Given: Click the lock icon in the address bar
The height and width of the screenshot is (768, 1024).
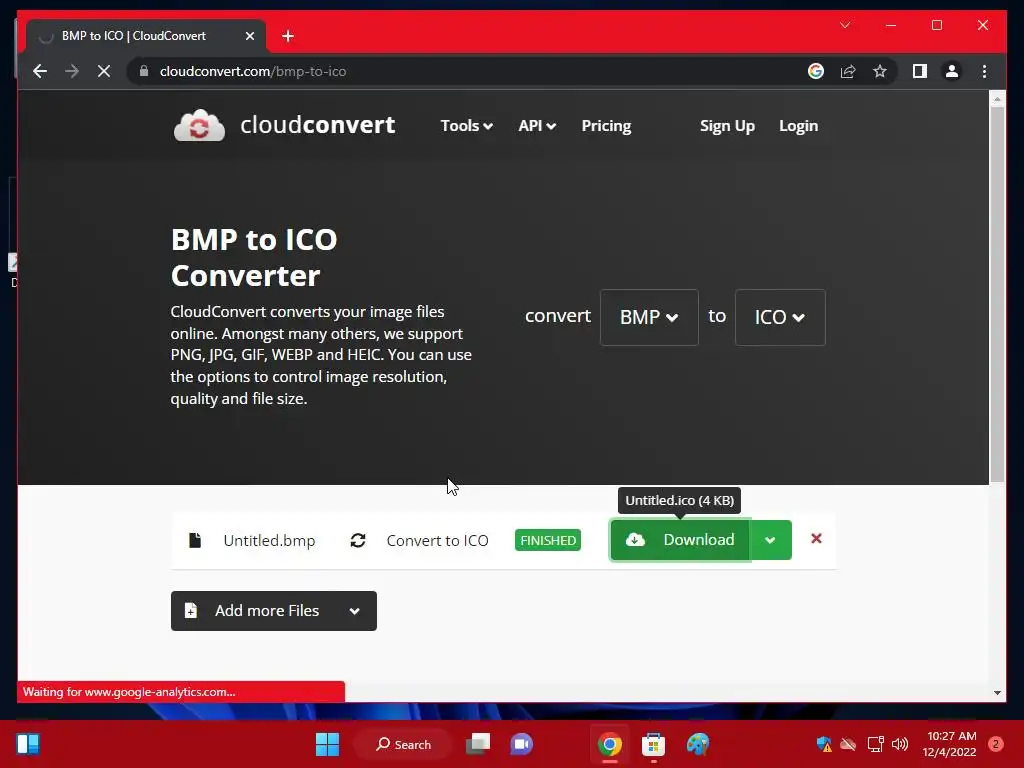Looking at the screenshot, I should pos(144,71).
